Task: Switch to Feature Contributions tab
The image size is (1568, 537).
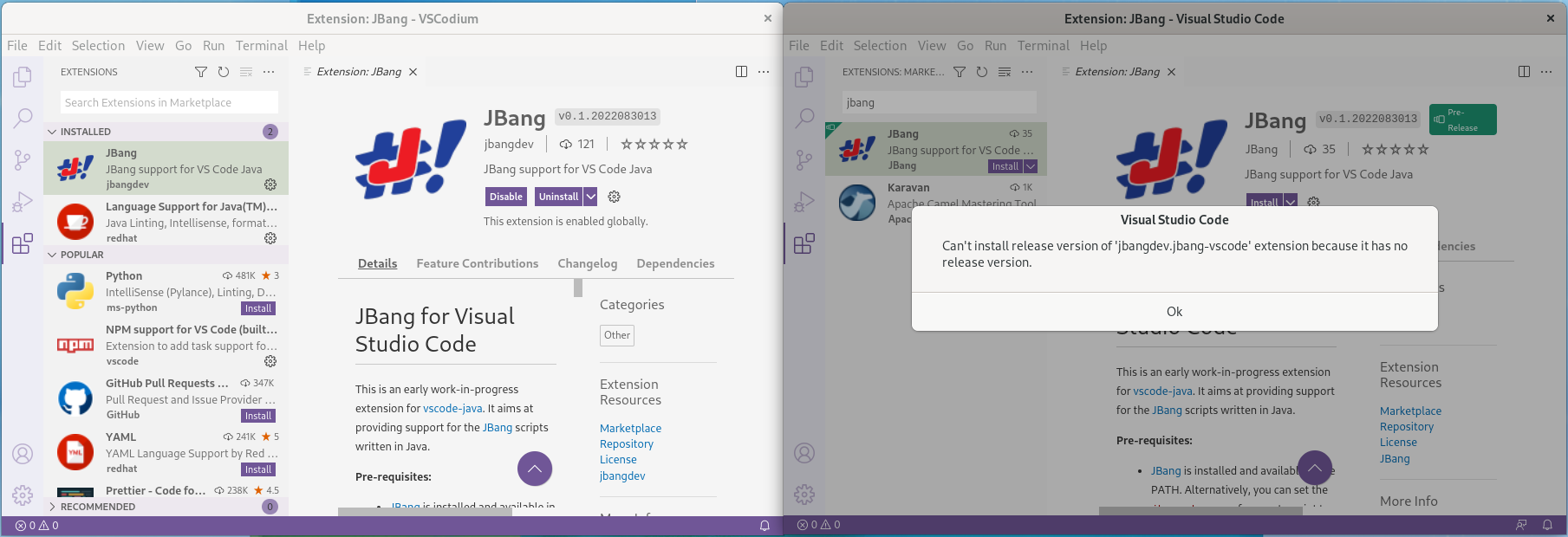Action: point(478,263)
